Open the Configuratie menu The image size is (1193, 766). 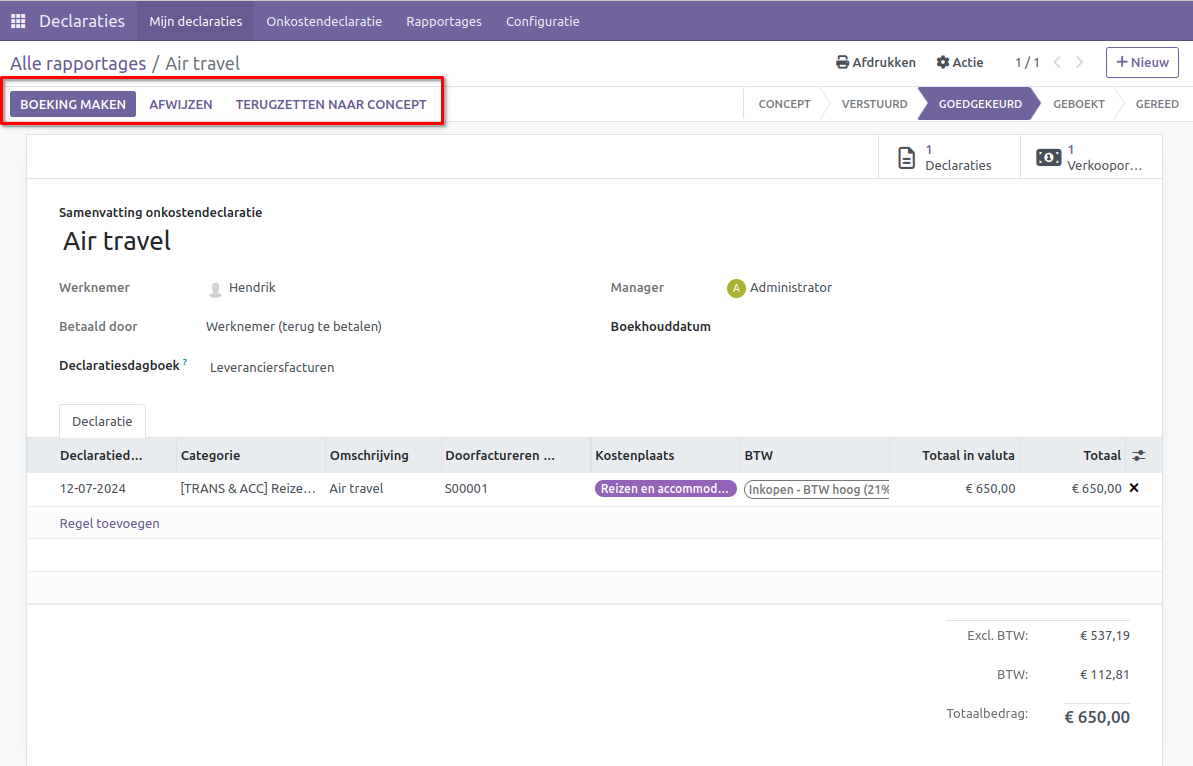pyautogui.click(x=542, y=21)
